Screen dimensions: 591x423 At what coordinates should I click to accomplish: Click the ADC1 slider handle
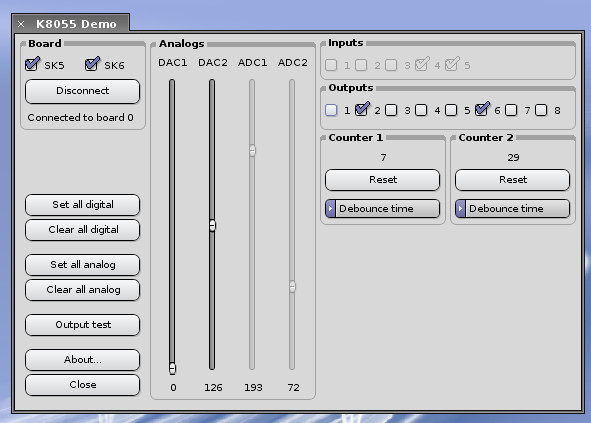tap(252, 150)
